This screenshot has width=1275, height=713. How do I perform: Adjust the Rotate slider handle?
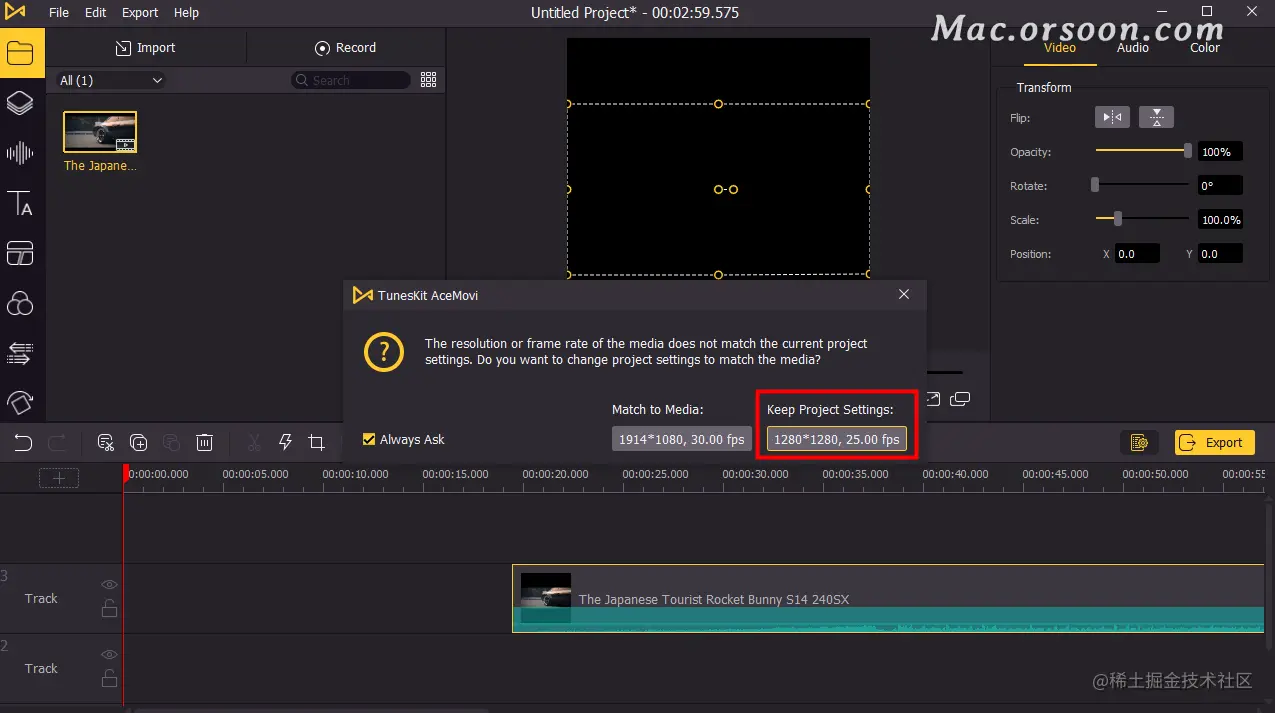click(x=1095, y=185)
